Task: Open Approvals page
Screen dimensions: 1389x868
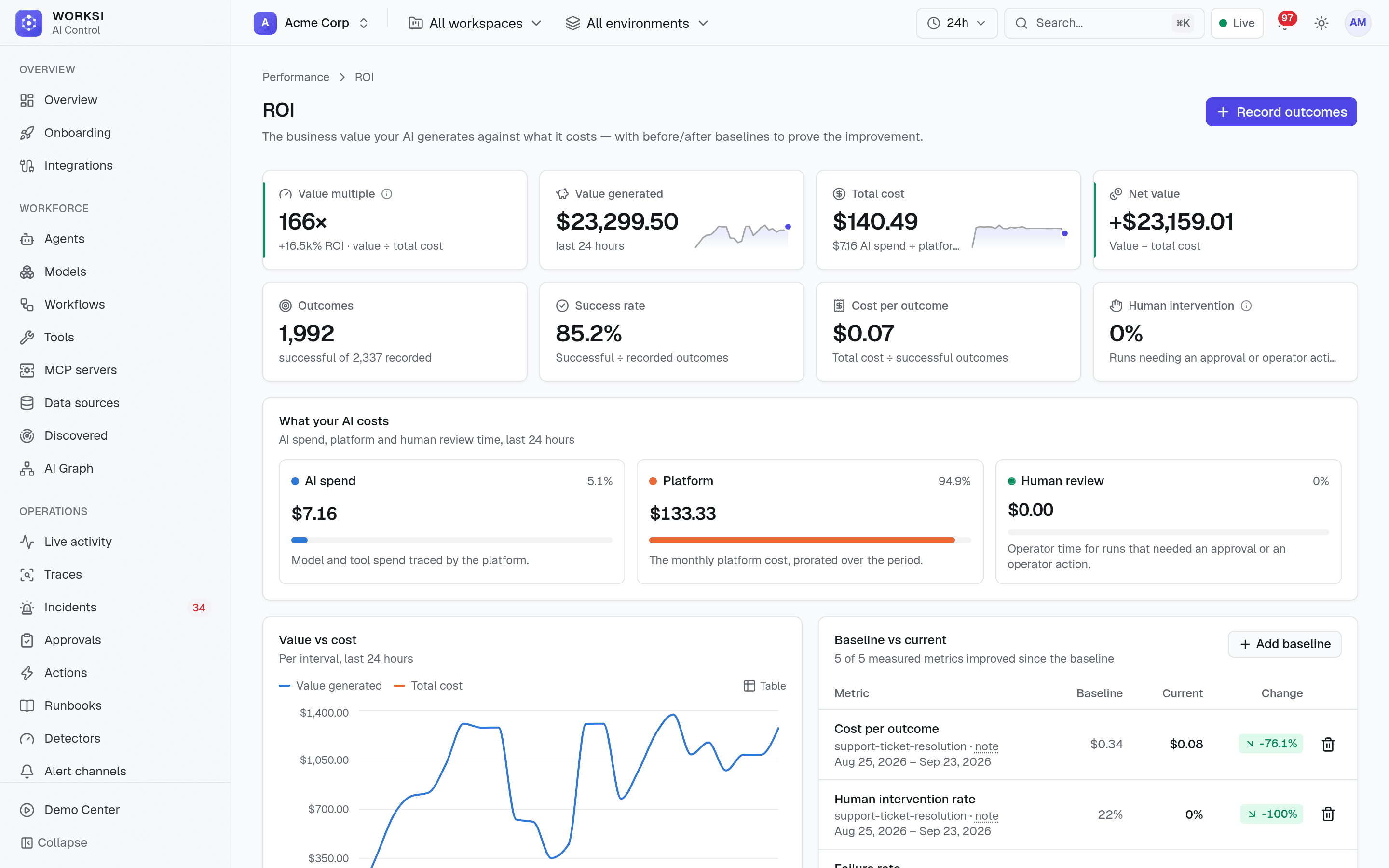Action: pyautogui.click(x=115, y=639)
